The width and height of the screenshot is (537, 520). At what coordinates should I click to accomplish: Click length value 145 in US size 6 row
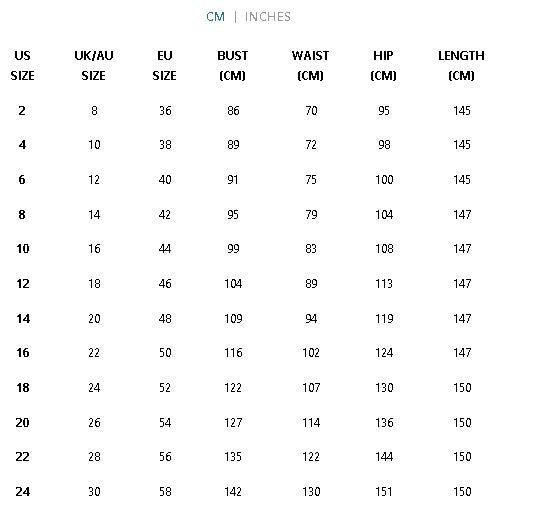(x=462, y=179)
